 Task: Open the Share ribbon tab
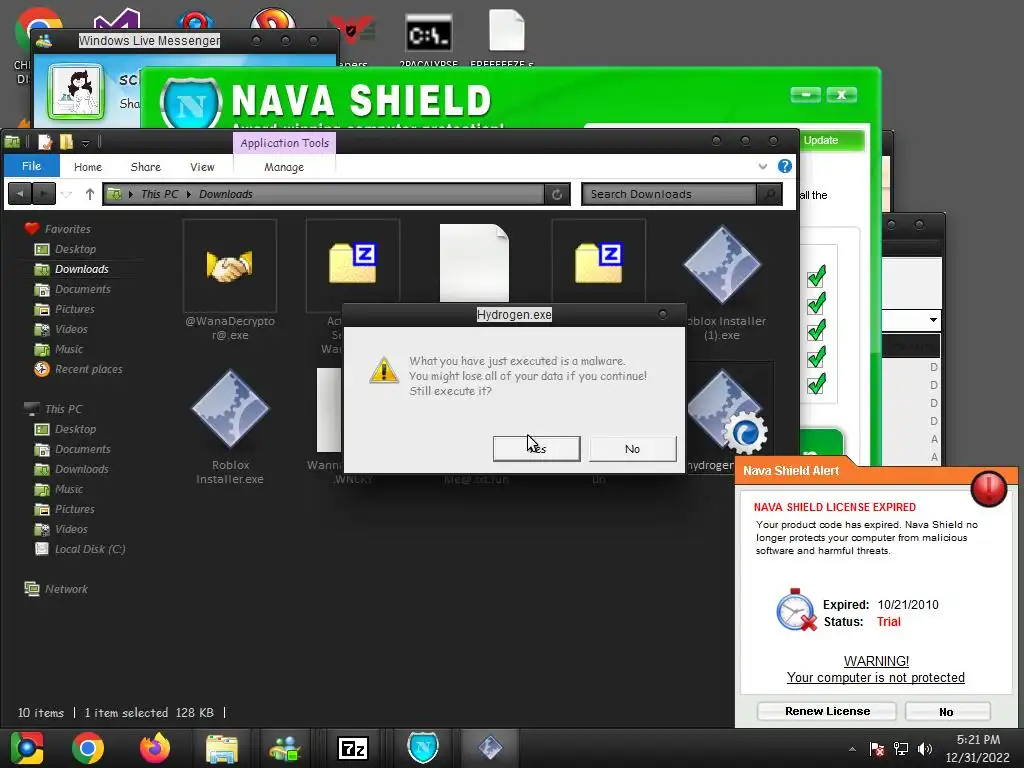pyautogui.click(x=146, y=167)
